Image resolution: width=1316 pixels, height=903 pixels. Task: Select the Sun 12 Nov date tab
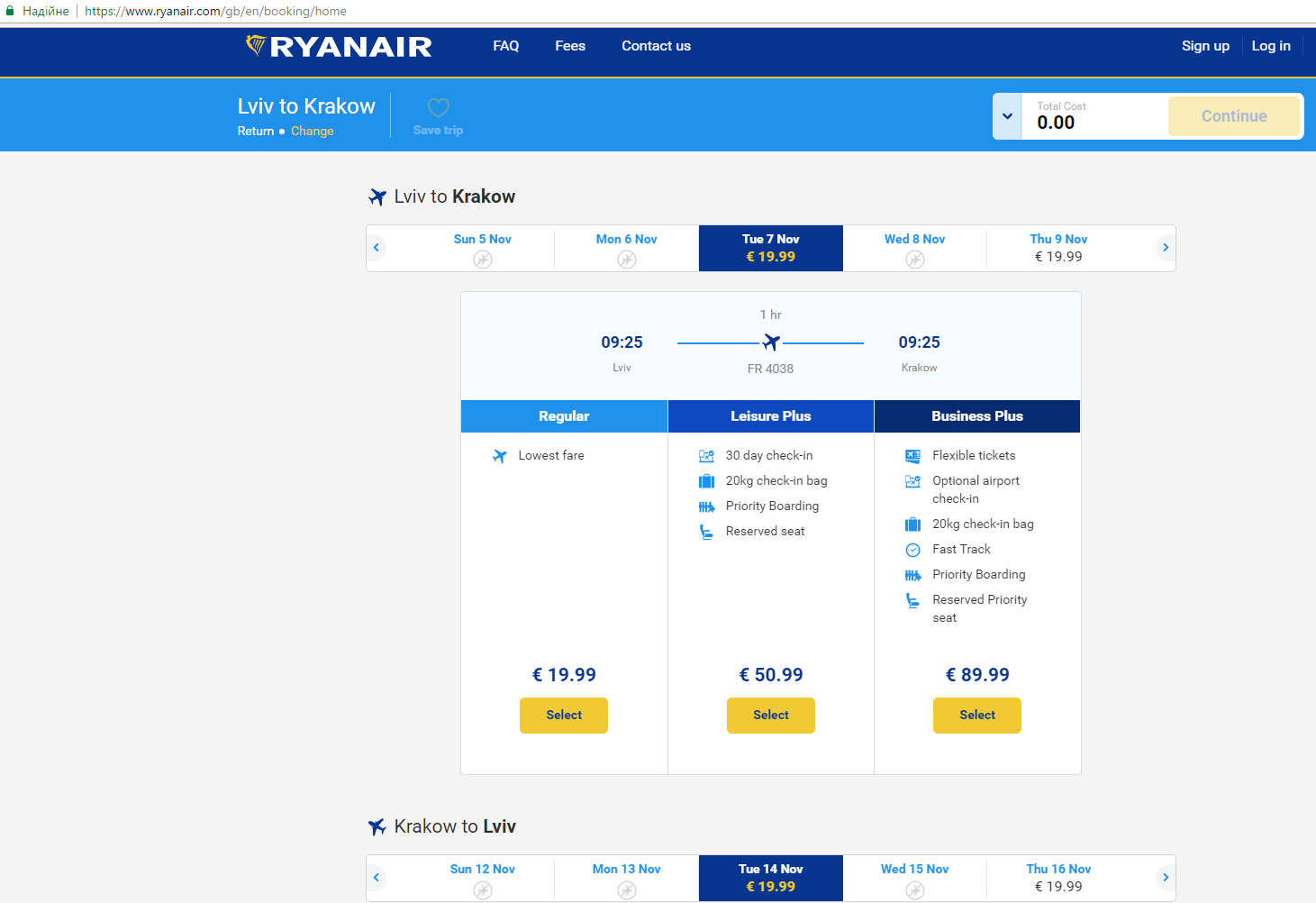click(483, 878)
